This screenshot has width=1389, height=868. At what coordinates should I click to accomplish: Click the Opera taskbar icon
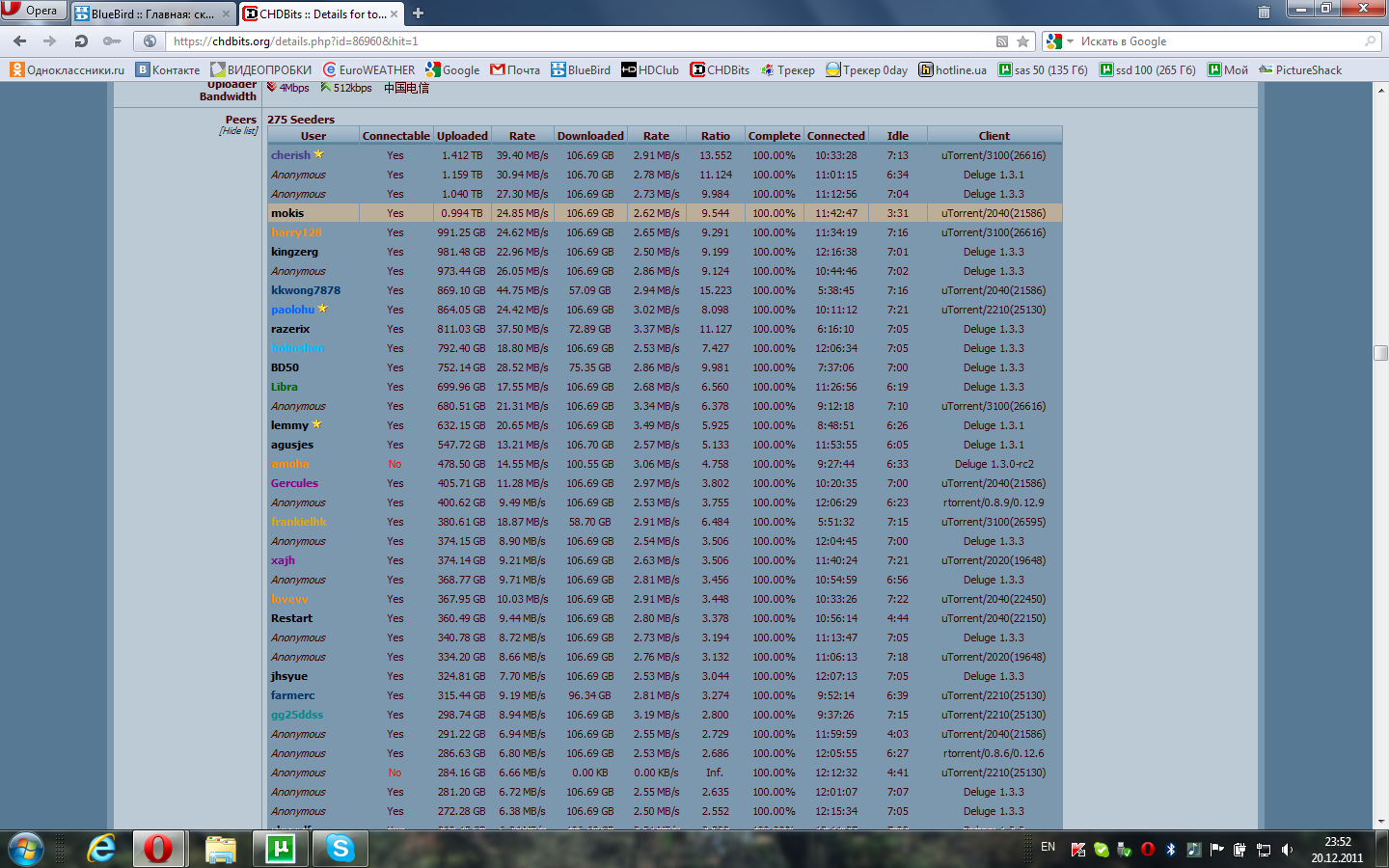(x=158, y=849)
